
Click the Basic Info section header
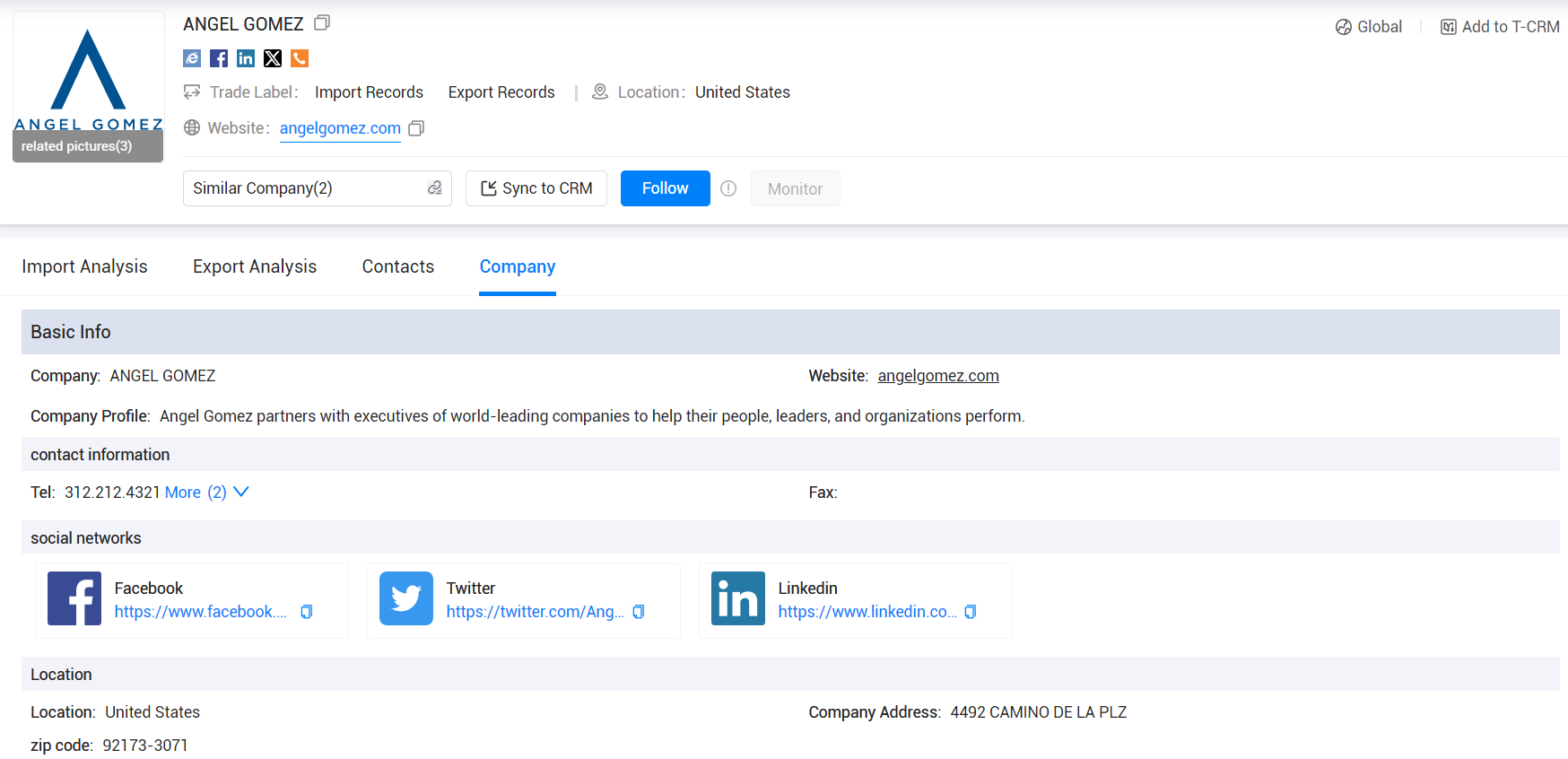tap(790, 332)
